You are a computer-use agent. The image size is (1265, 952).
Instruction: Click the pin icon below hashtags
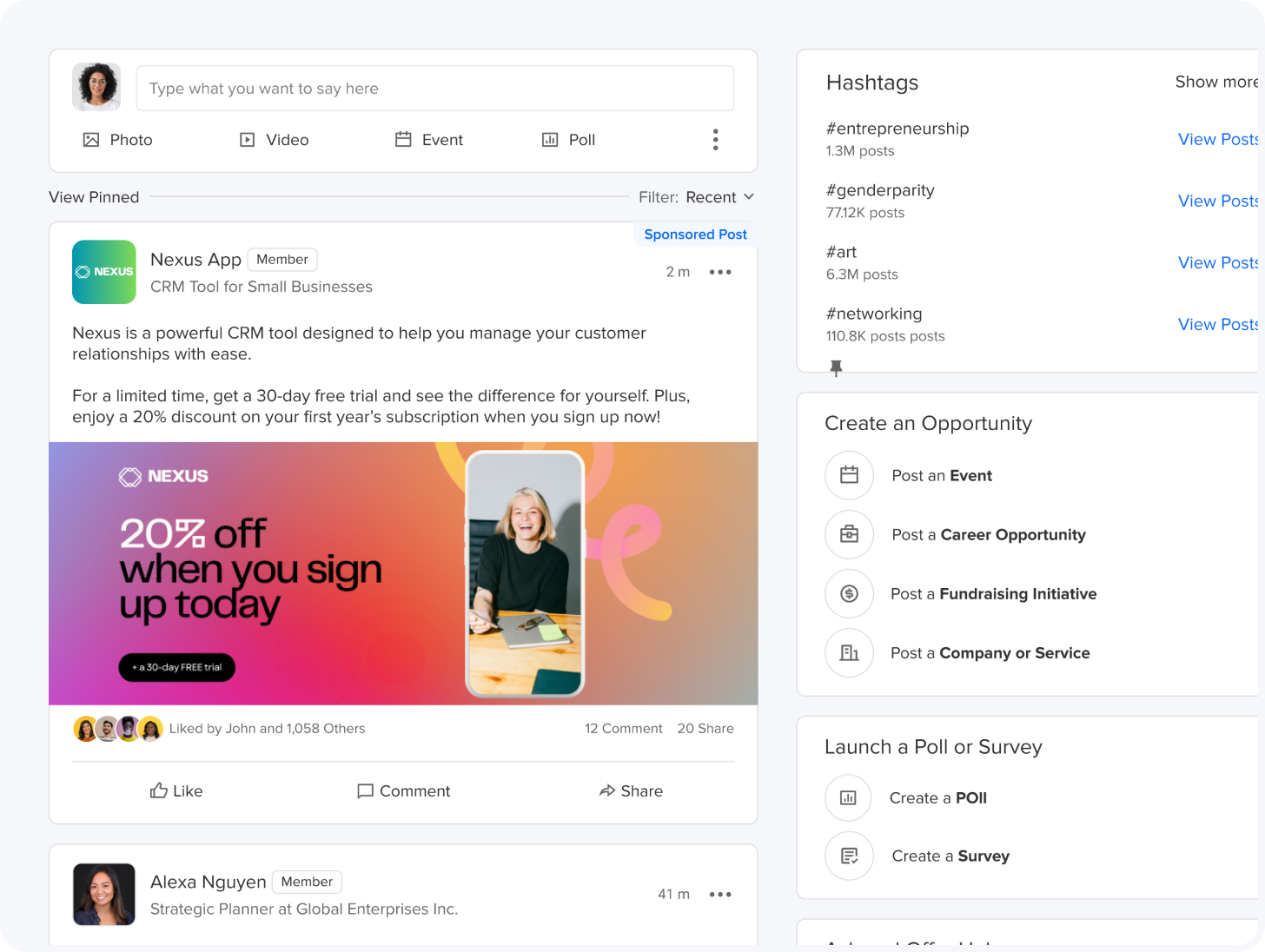point(836,368)
